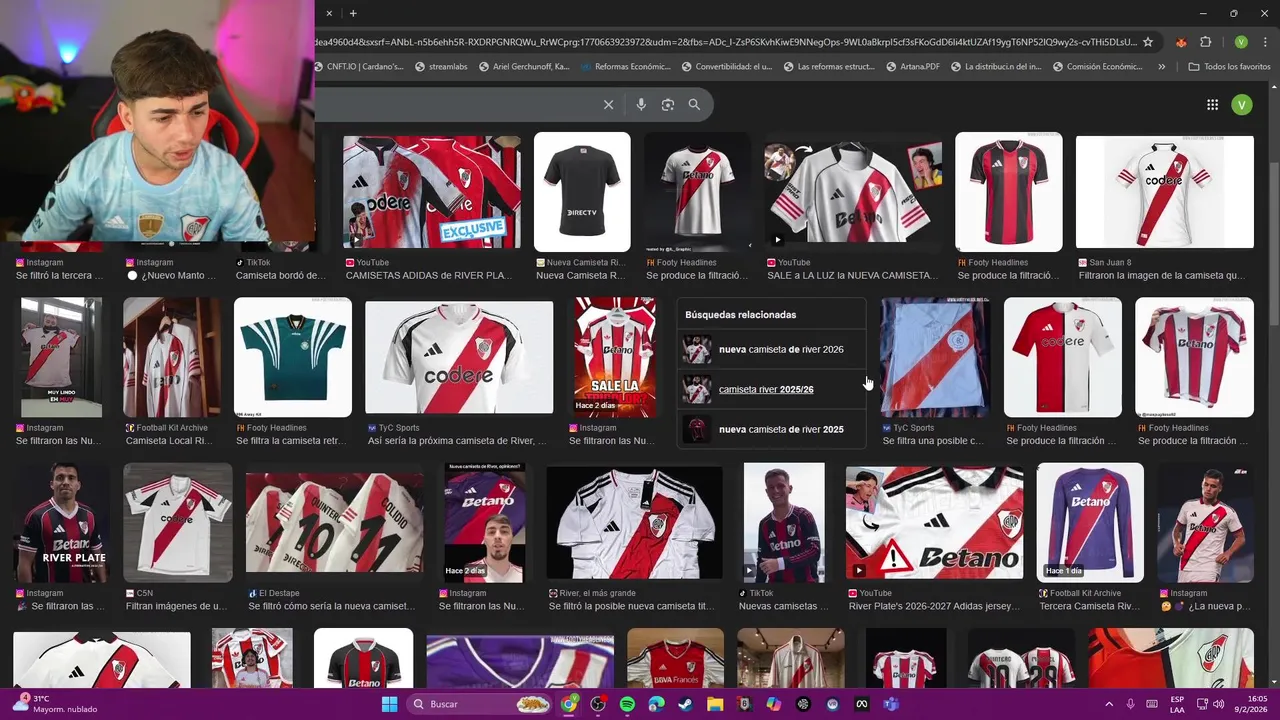The width and height of the screenshot is (1280, 720).
Task: Open the half red half white codere jersey image
Action: [1063, 357]
